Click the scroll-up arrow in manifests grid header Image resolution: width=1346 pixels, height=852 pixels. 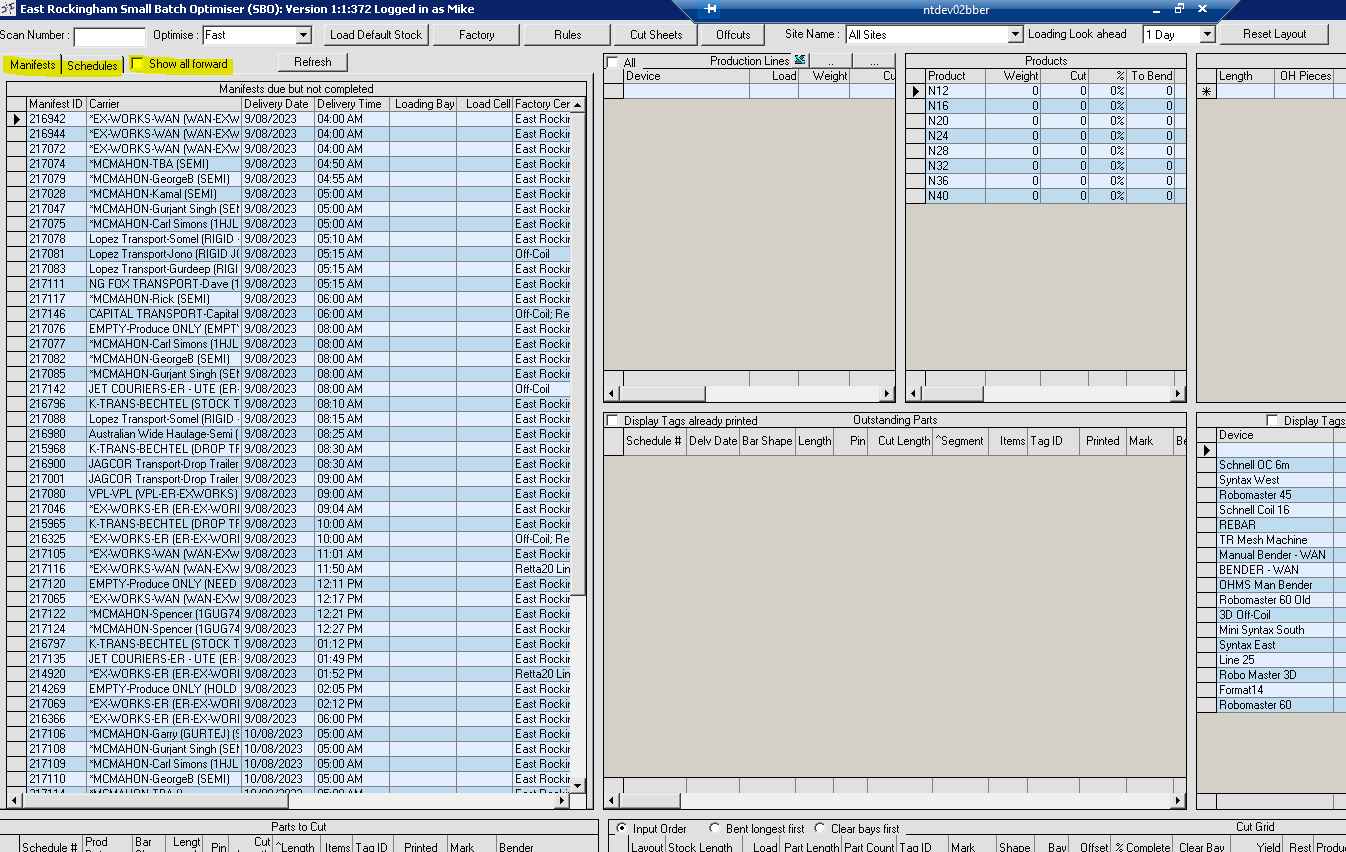click(x=578, y=104)
